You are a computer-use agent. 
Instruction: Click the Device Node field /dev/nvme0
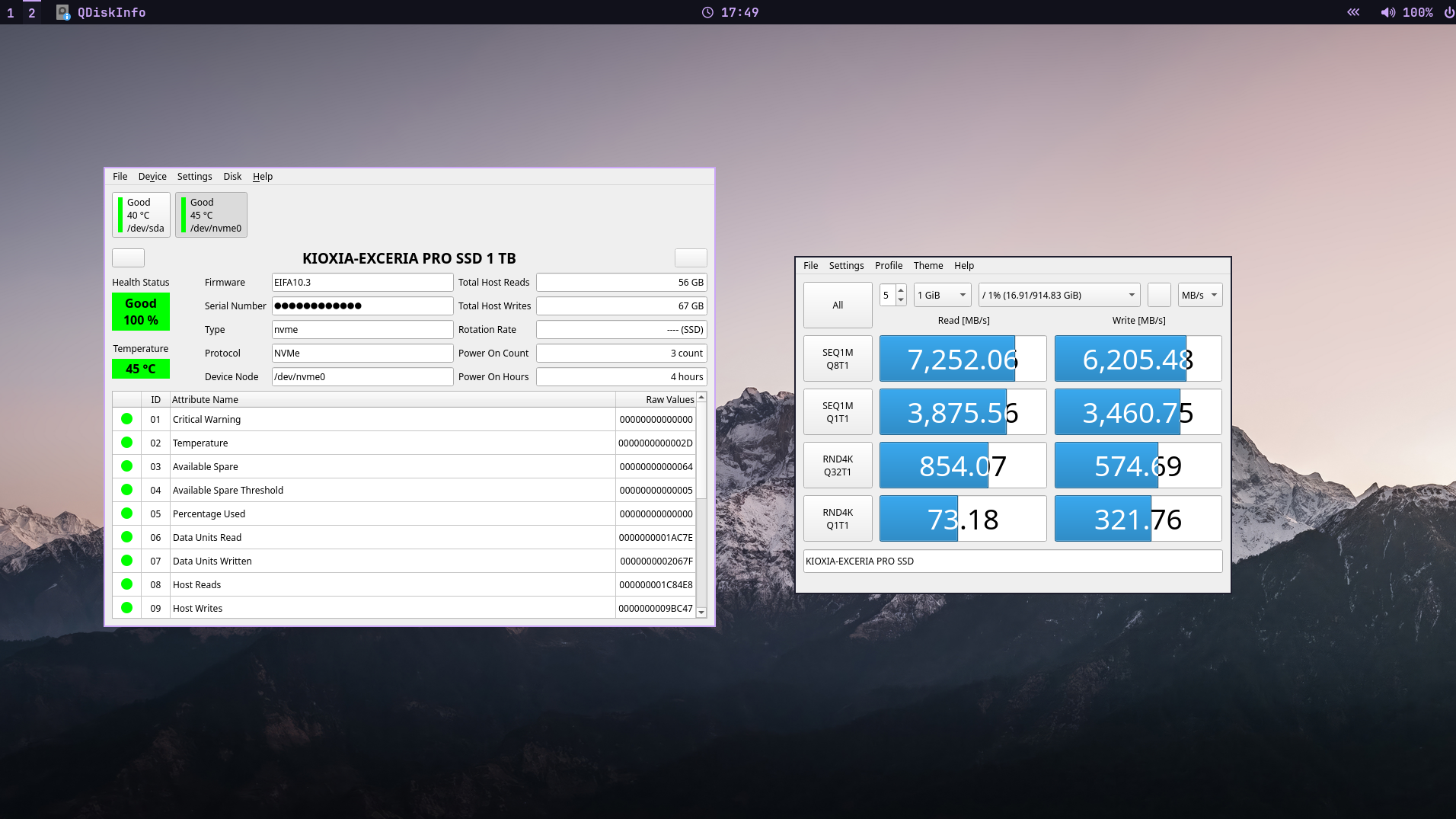[x=362, y=377]
